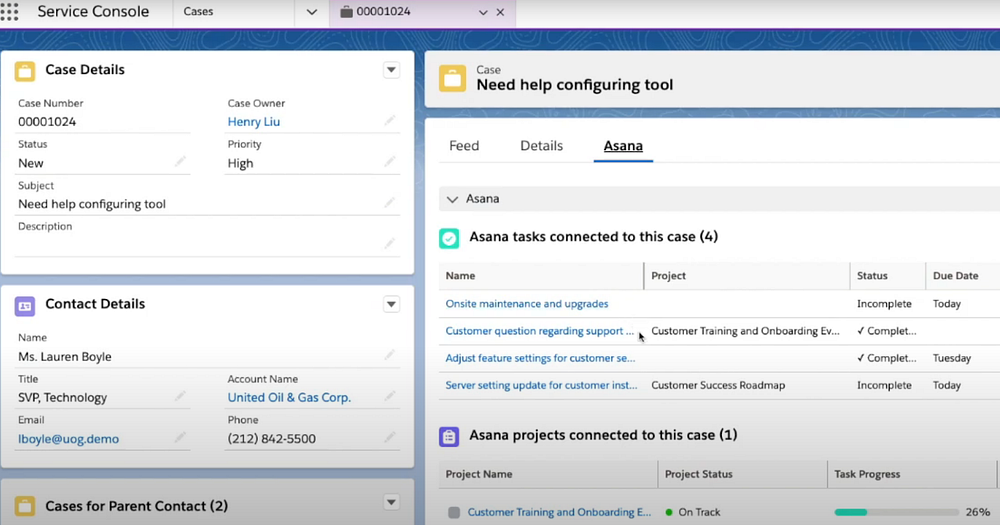Open the Contact Details panel dropdown menu
Screen dimensions: 1000x525
(391, 304)
